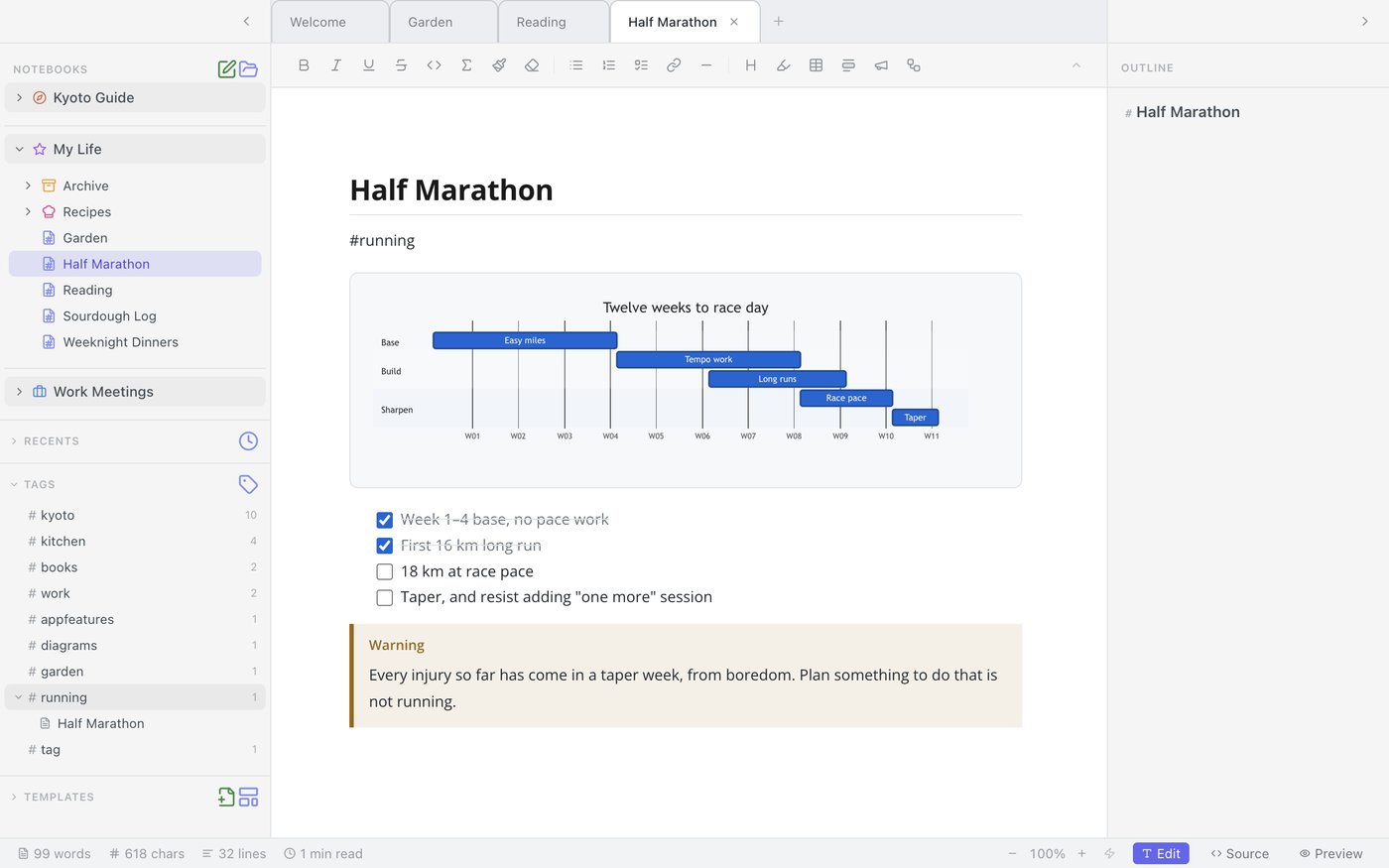Insert a hyperlink

tap(674, 65)
